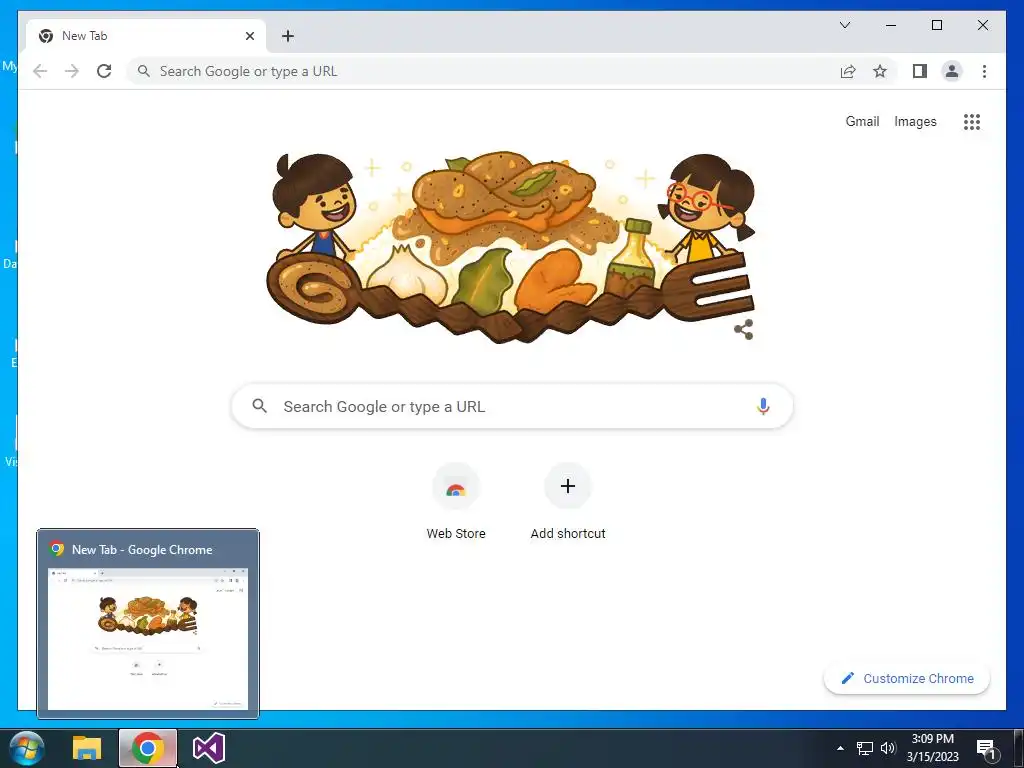
Task: Share the Google doodle
Action: (743, 329)
